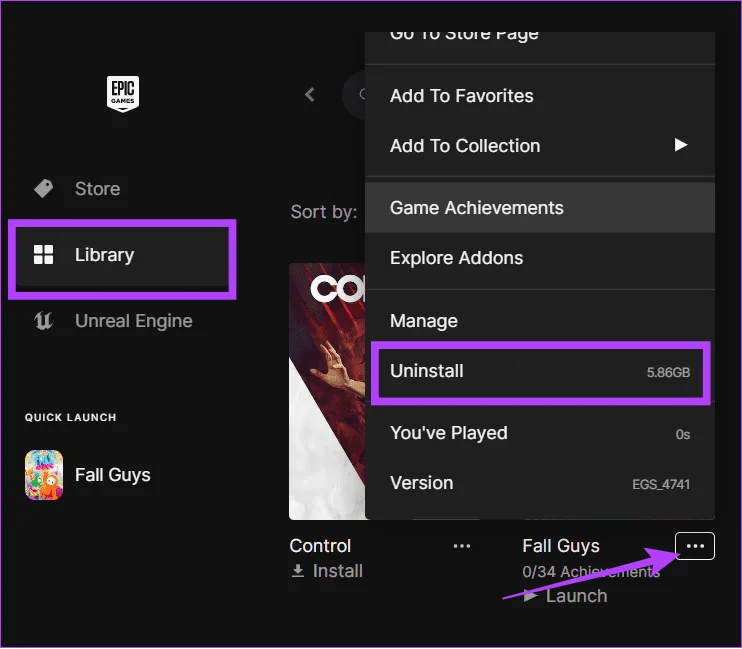Open three-dots menu for Fall Guys

click(x=695, y=546)
